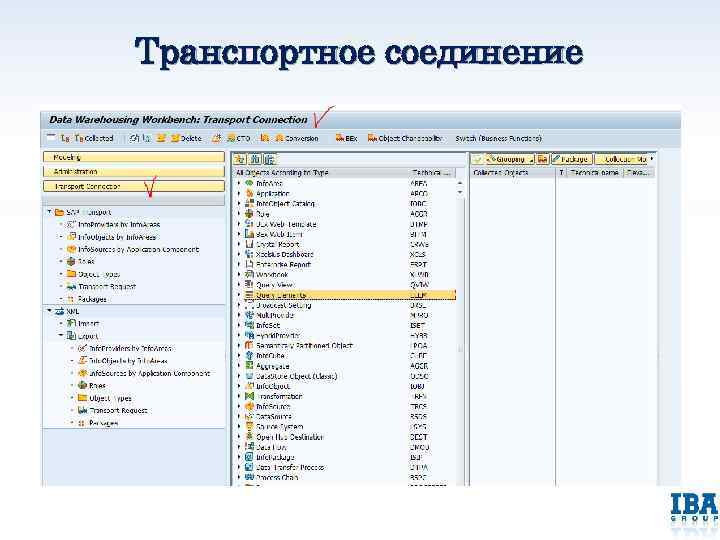The image size is (720, 540).
Task: Click the InfoObject Catalog icon
Action: [249, 203]
